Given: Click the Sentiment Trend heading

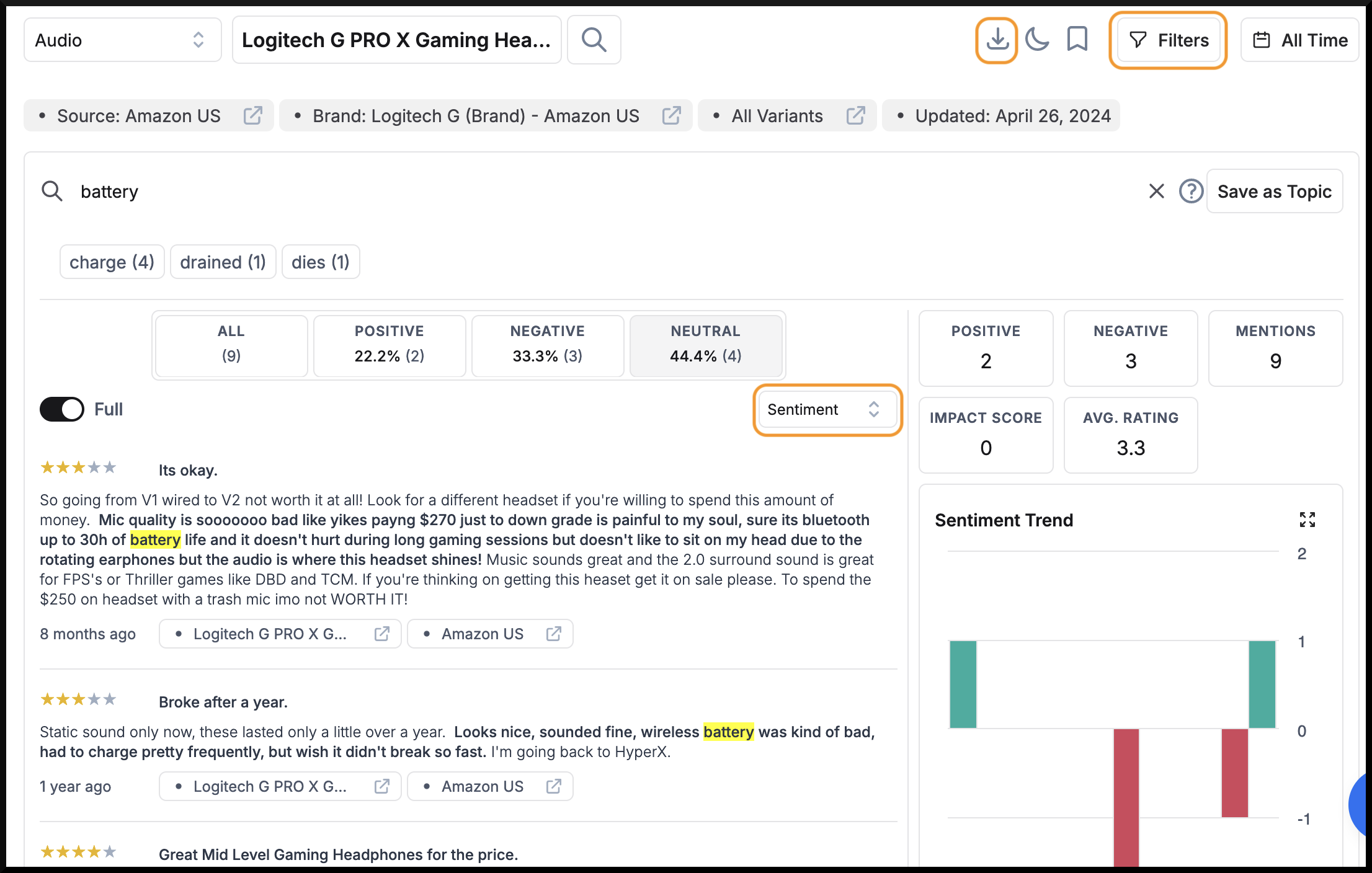Looking at the screenshot, I should (x=1004, y=520).
